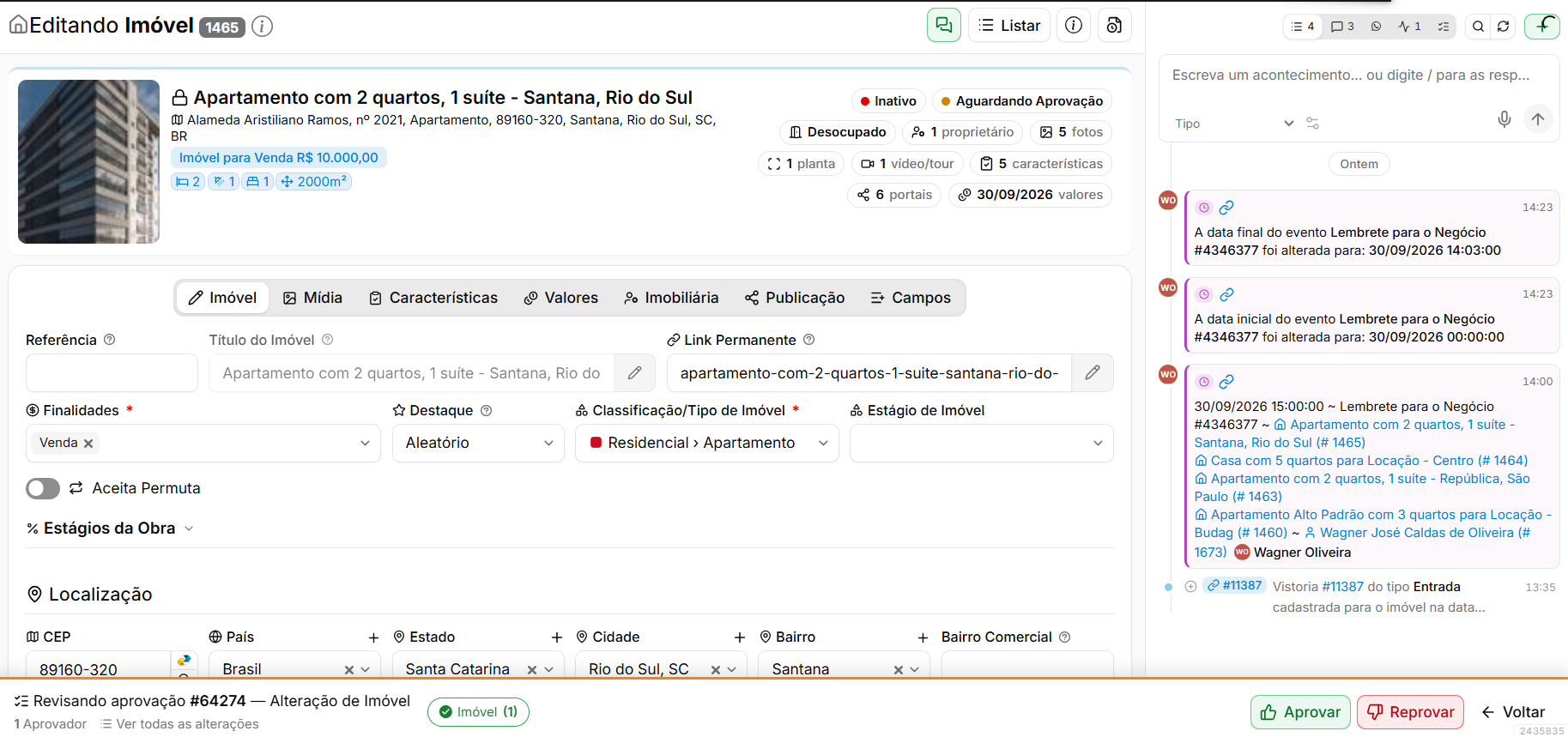Open the Imobiliária tab
Viewport: 1568px width, 737px height.
(x=671, y=298)
